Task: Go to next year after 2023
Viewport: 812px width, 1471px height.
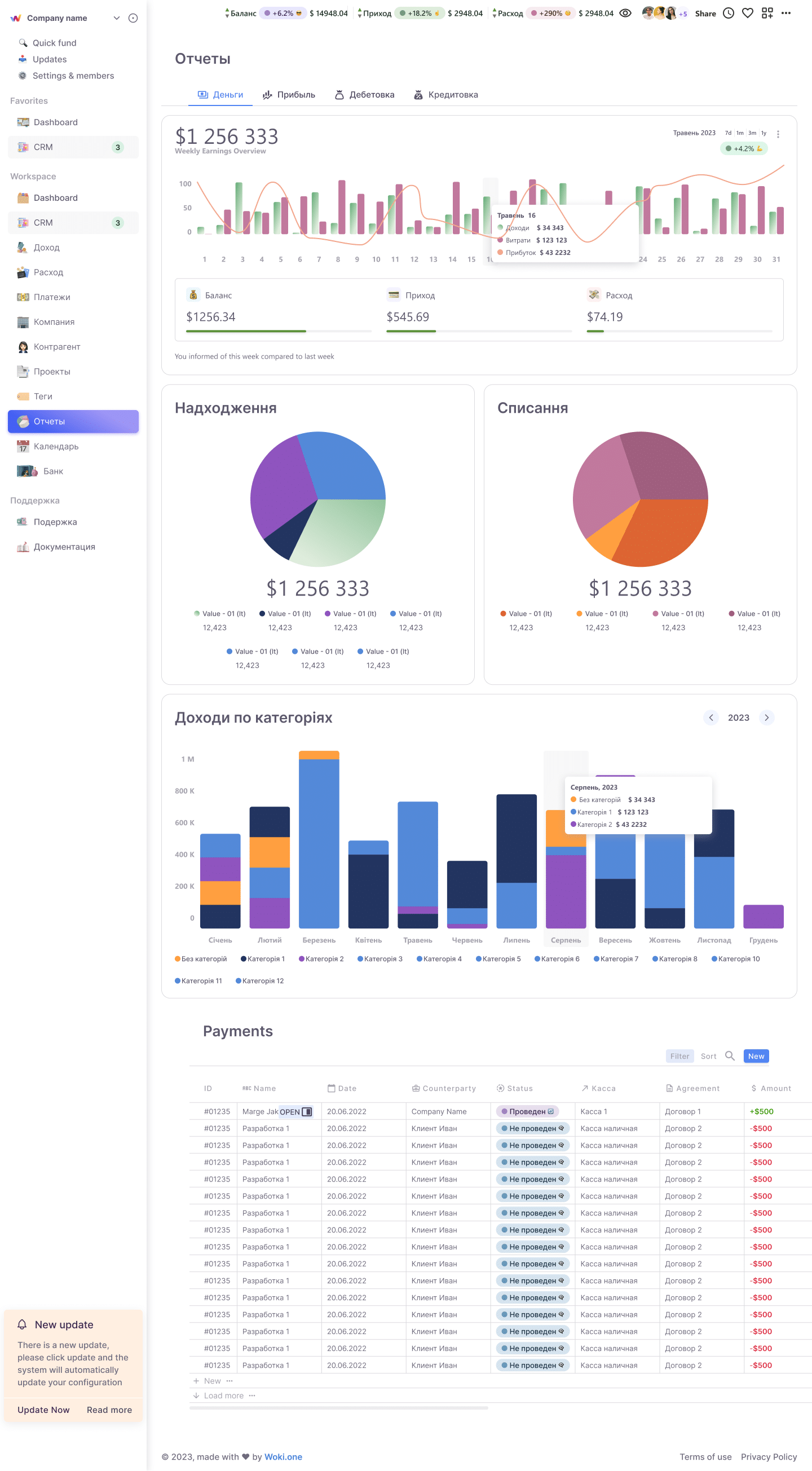Action: click(x=766, y=717)
